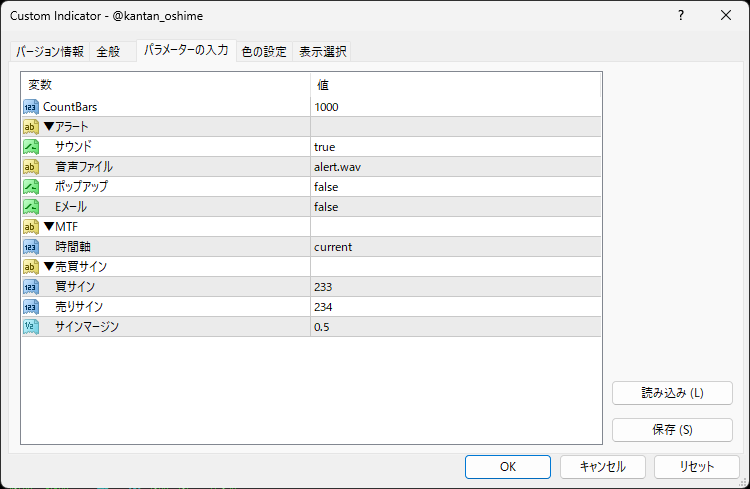Viewport: 750px width, 489px height.
Task: Go to the 表示選択 tab
Action: [322, 51]
